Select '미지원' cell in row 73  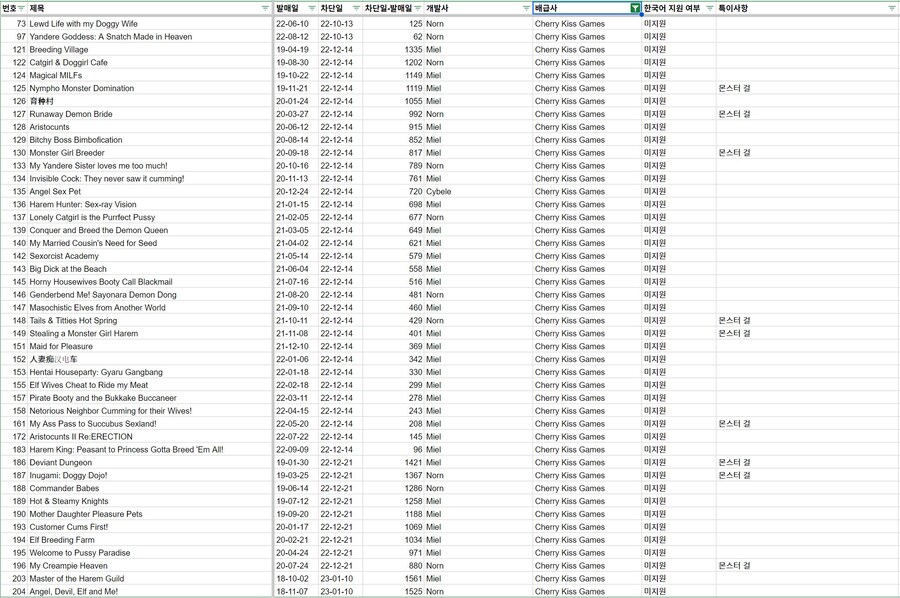(655, 24)
